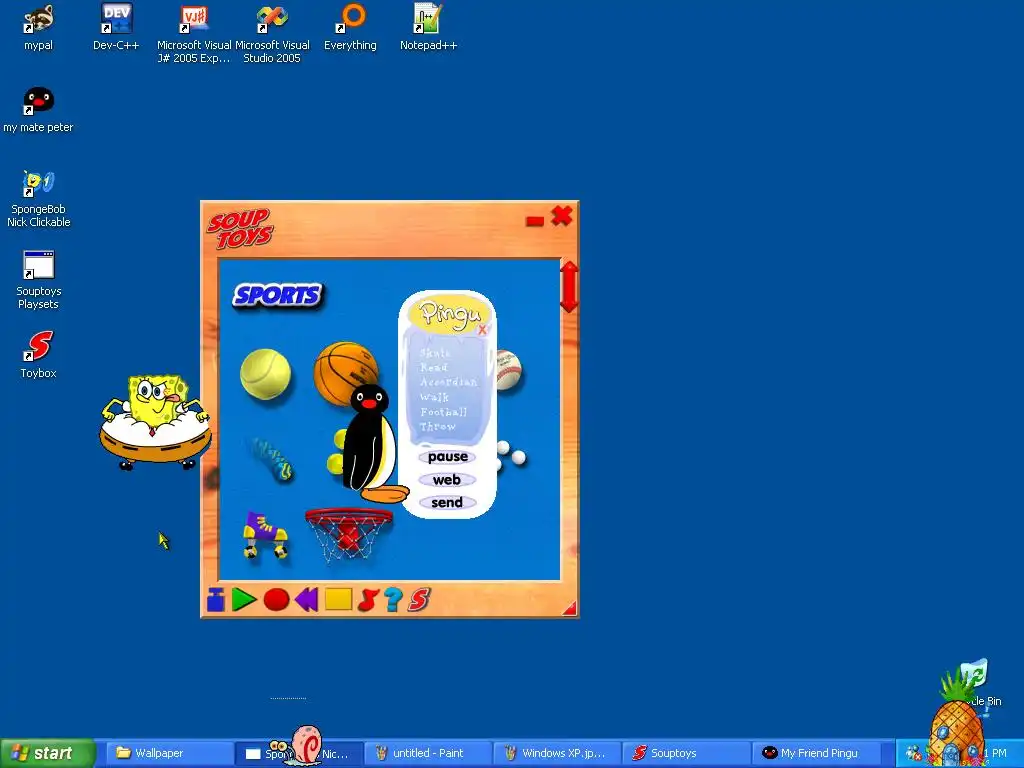Minimize the Soup Toys window
1024x768 pixels.
click(x=535, y=221)
